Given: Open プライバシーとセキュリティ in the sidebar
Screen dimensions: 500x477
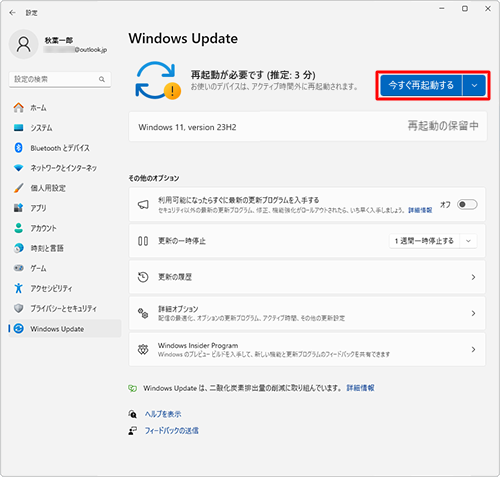Looking at the screenshot, I should pos(65,308).
